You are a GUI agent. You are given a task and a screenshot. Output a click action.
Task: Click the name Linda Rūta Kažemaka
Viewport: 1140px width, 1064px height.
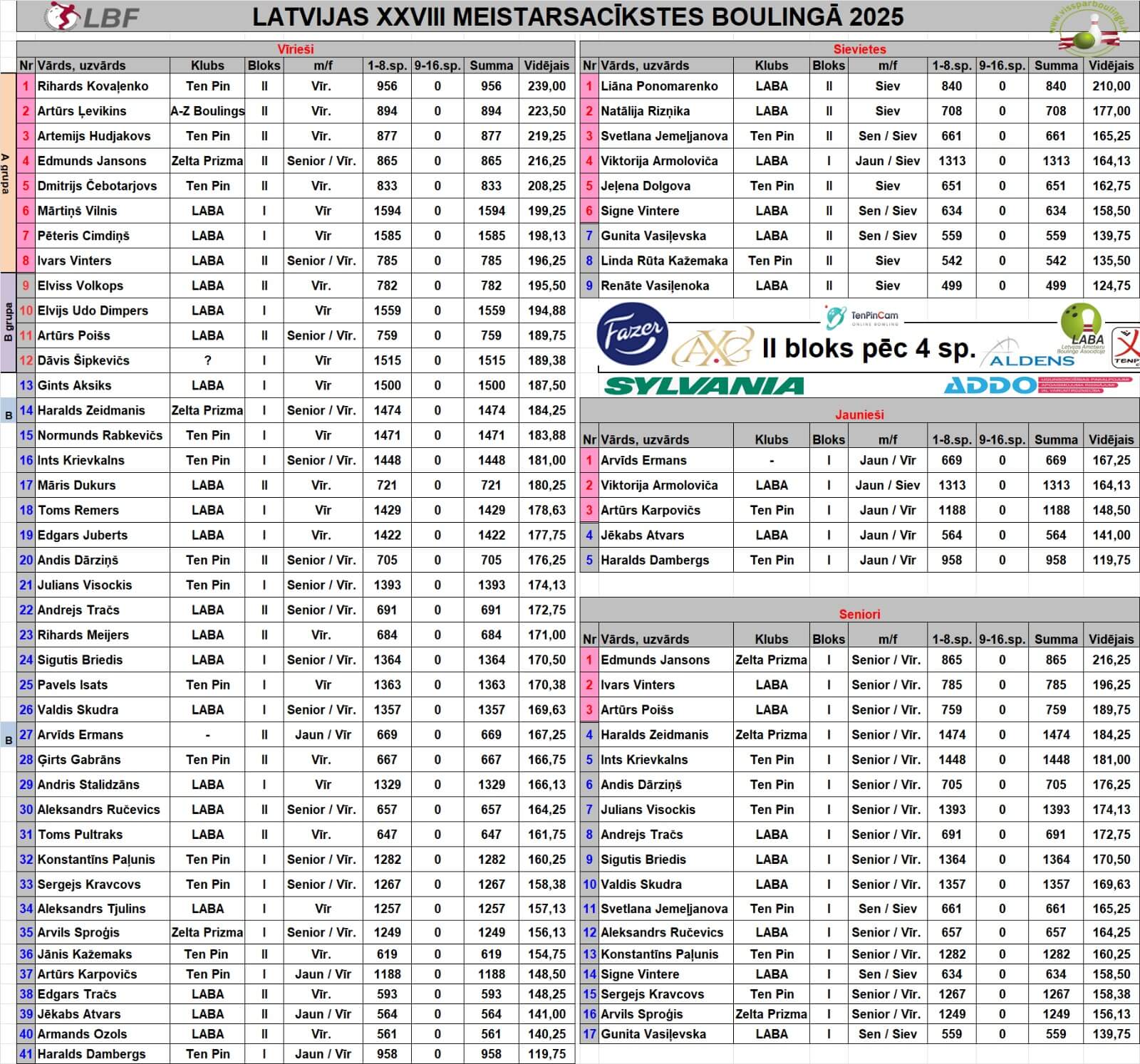tap(664, 261)
